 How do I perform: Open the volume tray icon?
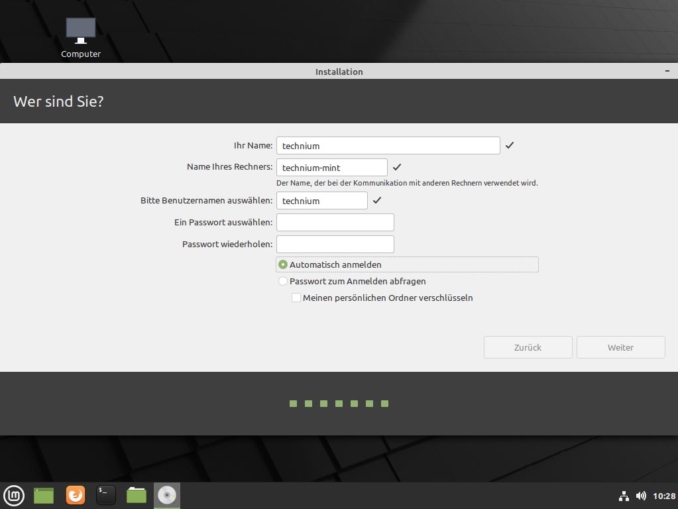click(641, 496)
